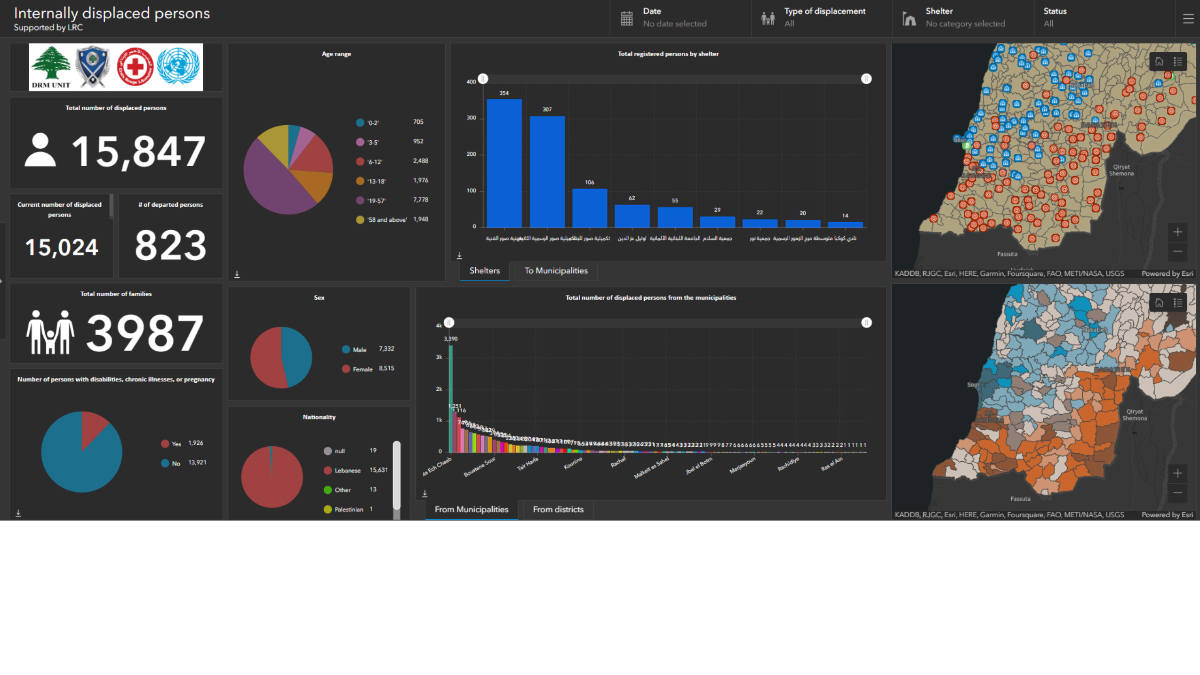
Task: Expand the collapsed side panel arrow at left edge
Action: (x=2, y=281)
